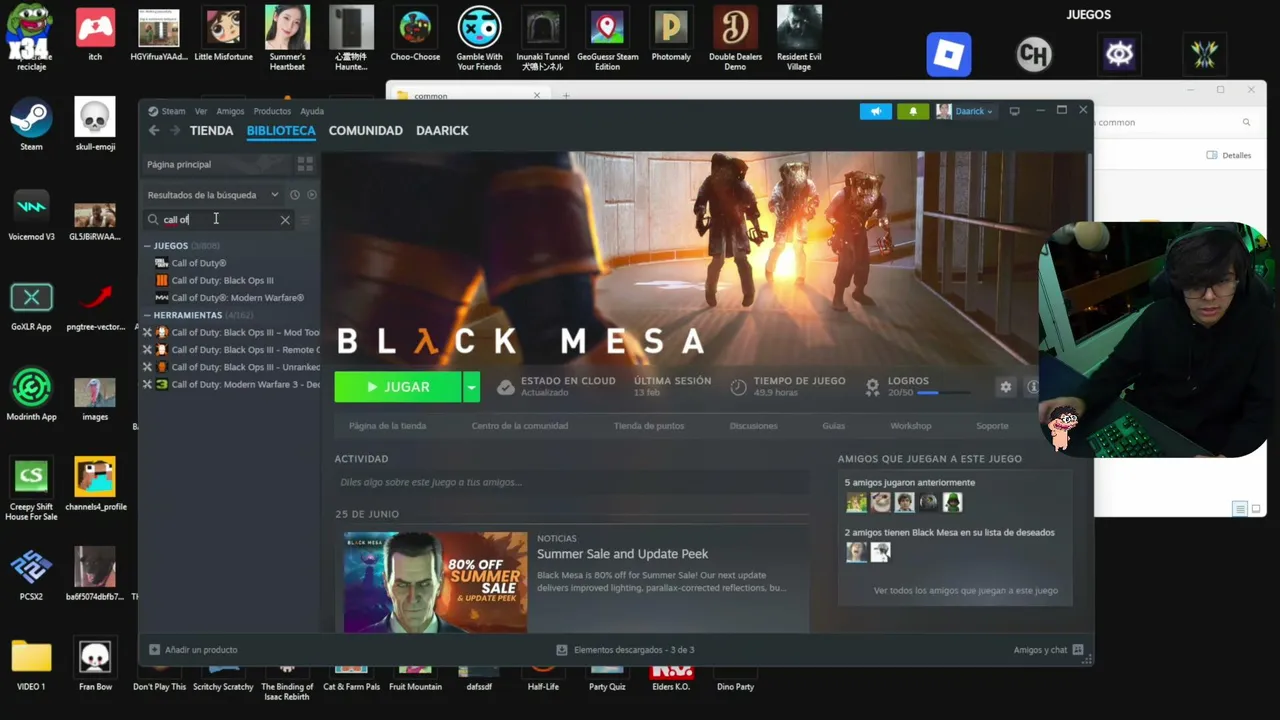Open GoXLR App desktop shortcut

pyautogui.click(x=31, y=305)
